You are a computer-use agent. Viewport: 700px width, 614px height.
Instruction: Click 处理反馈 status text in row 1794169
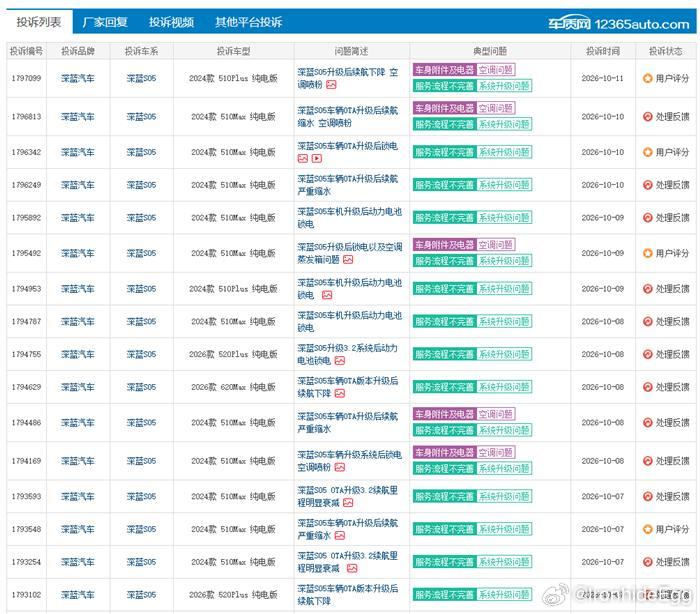click(x=672, y=461)
